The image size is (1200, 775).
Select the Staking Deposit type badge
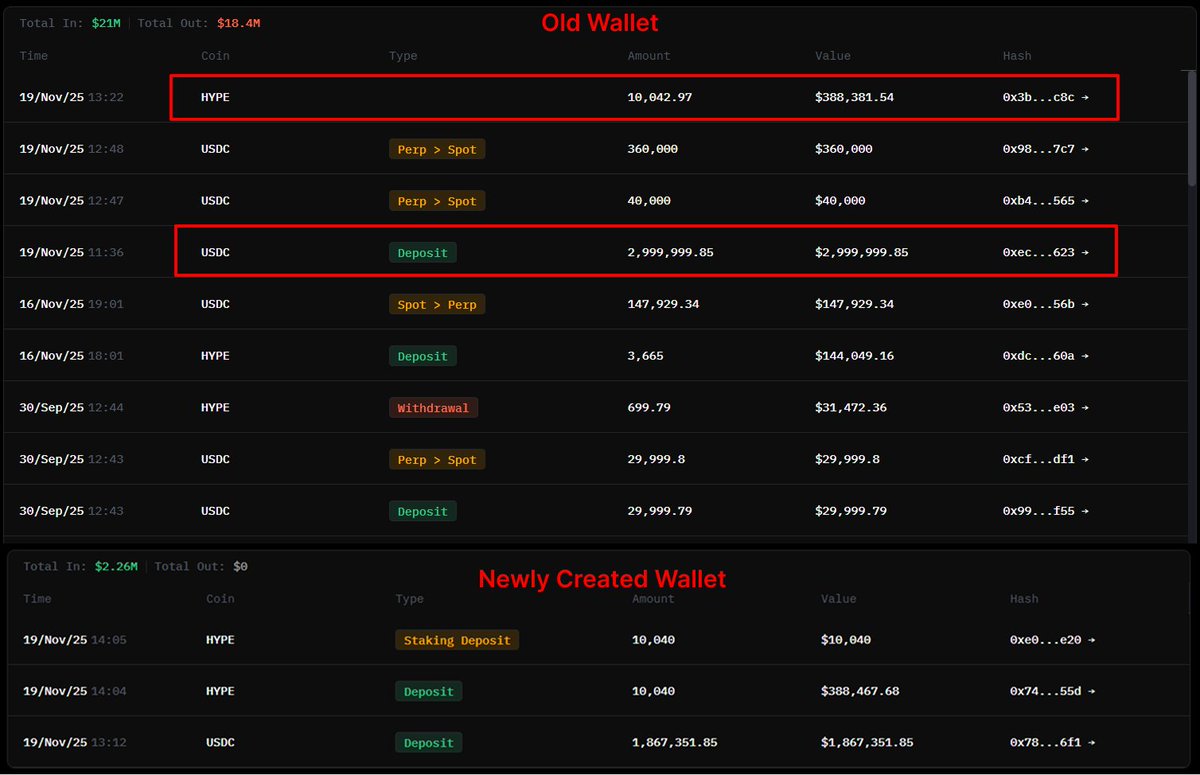[x=457, y=640]
